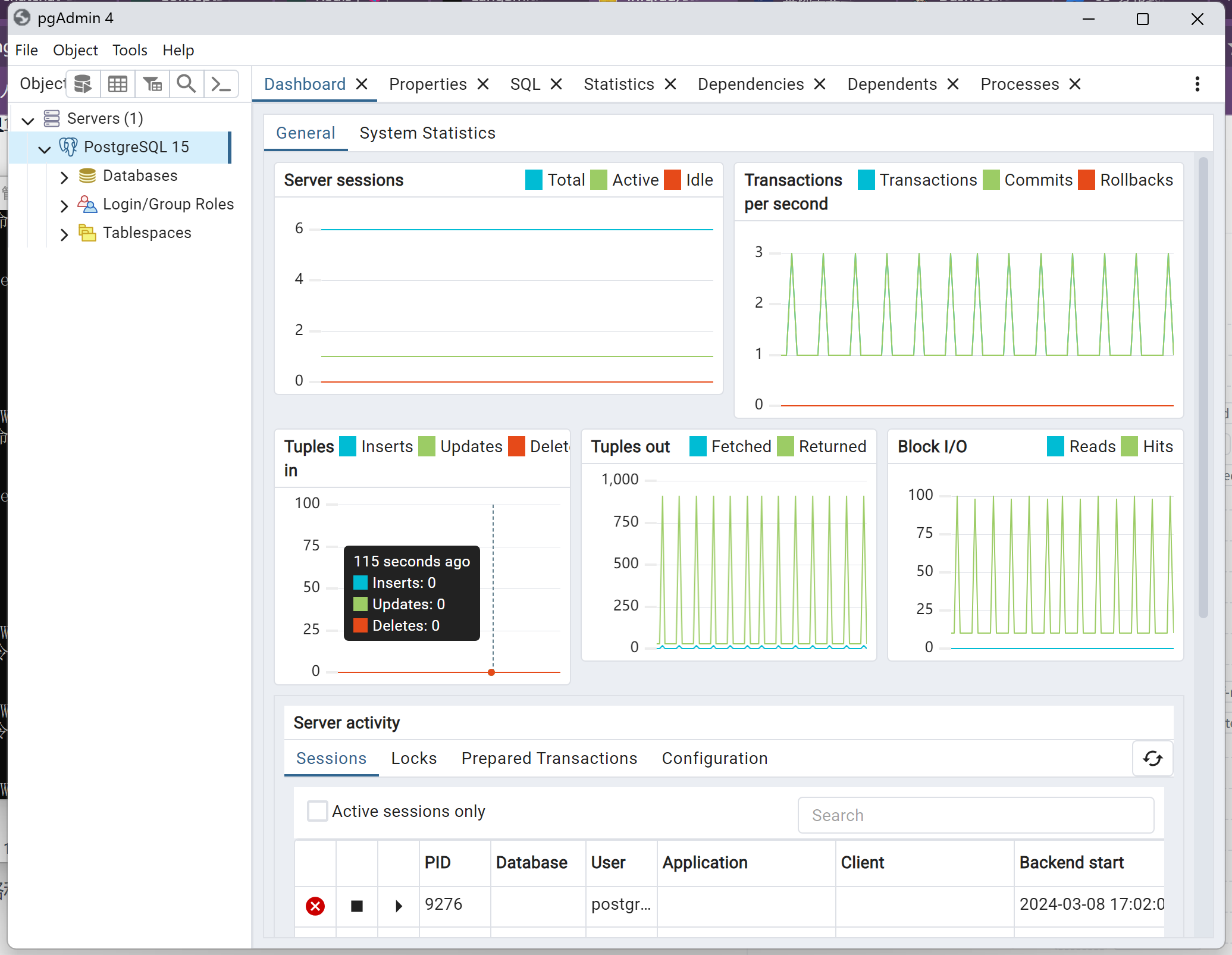Cancel active query for PID 9276
This screenshot has height=955, width=1232.
coord(357,906)
